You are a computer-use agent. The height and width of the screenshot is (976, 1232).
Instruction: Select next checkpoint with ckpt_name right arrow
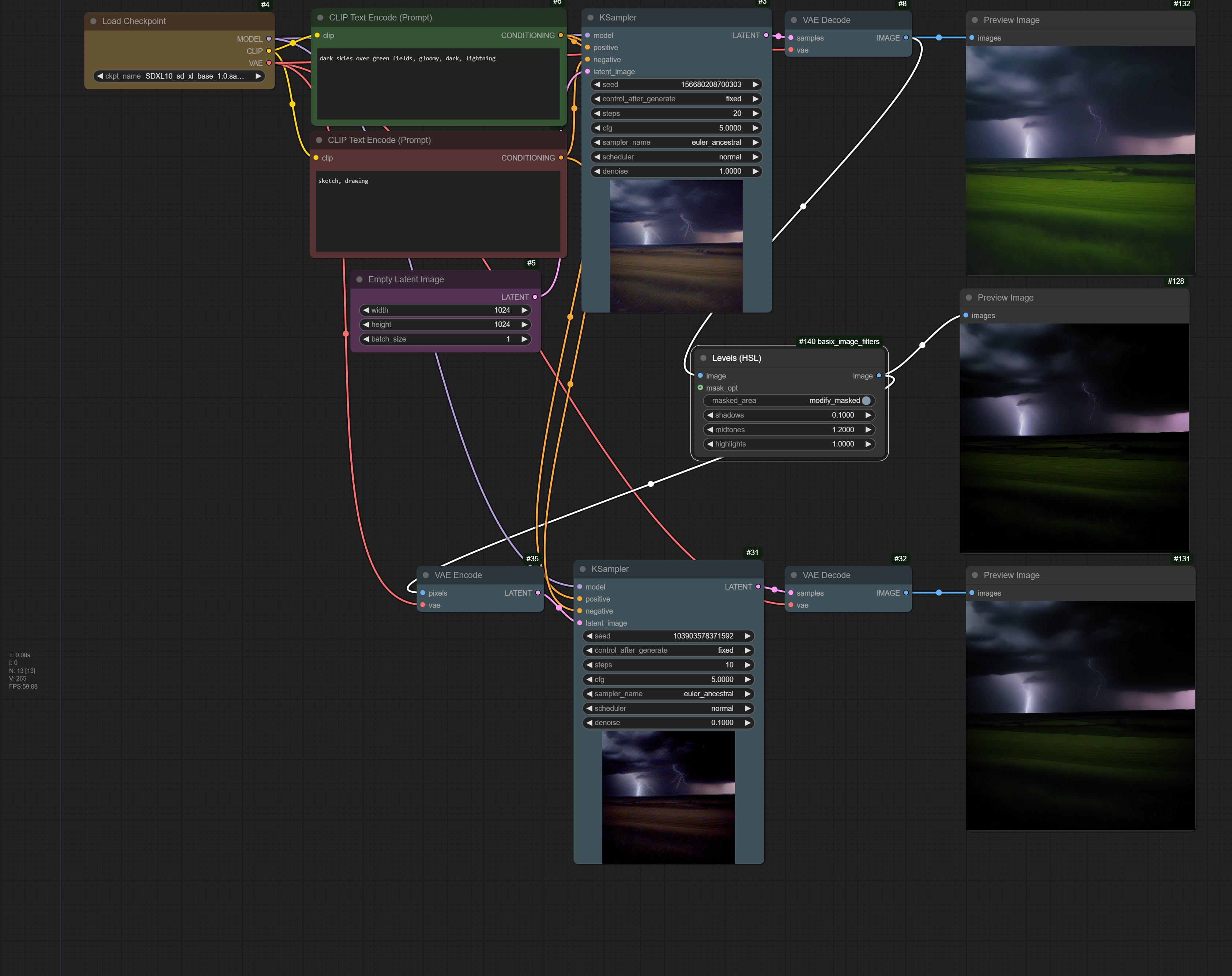(x=258, y=76)
